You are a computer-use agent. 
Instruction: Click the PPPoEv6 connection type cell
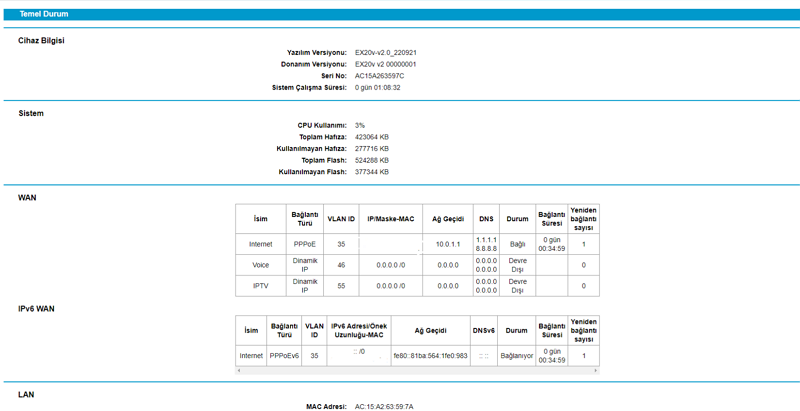[284, 356]
